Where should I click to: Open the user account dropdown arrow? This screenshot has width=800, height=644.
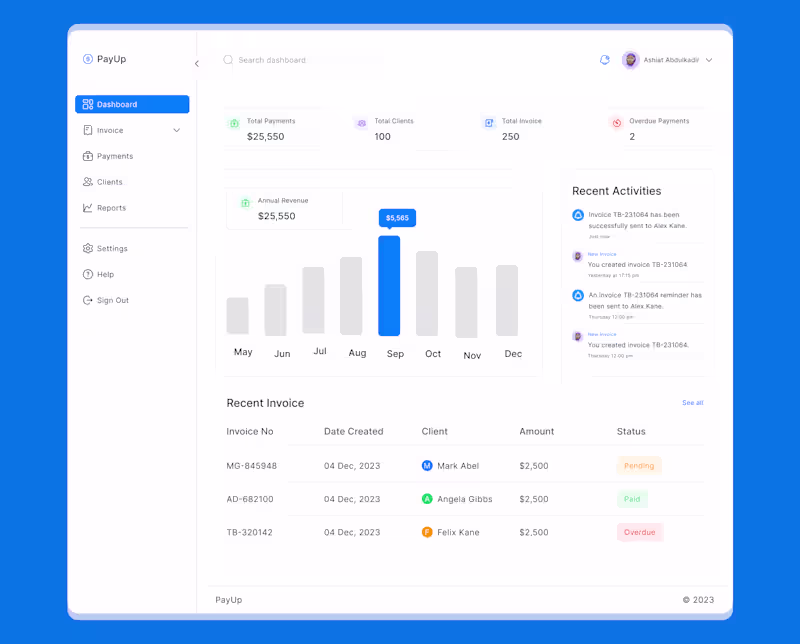coord(709,60)
